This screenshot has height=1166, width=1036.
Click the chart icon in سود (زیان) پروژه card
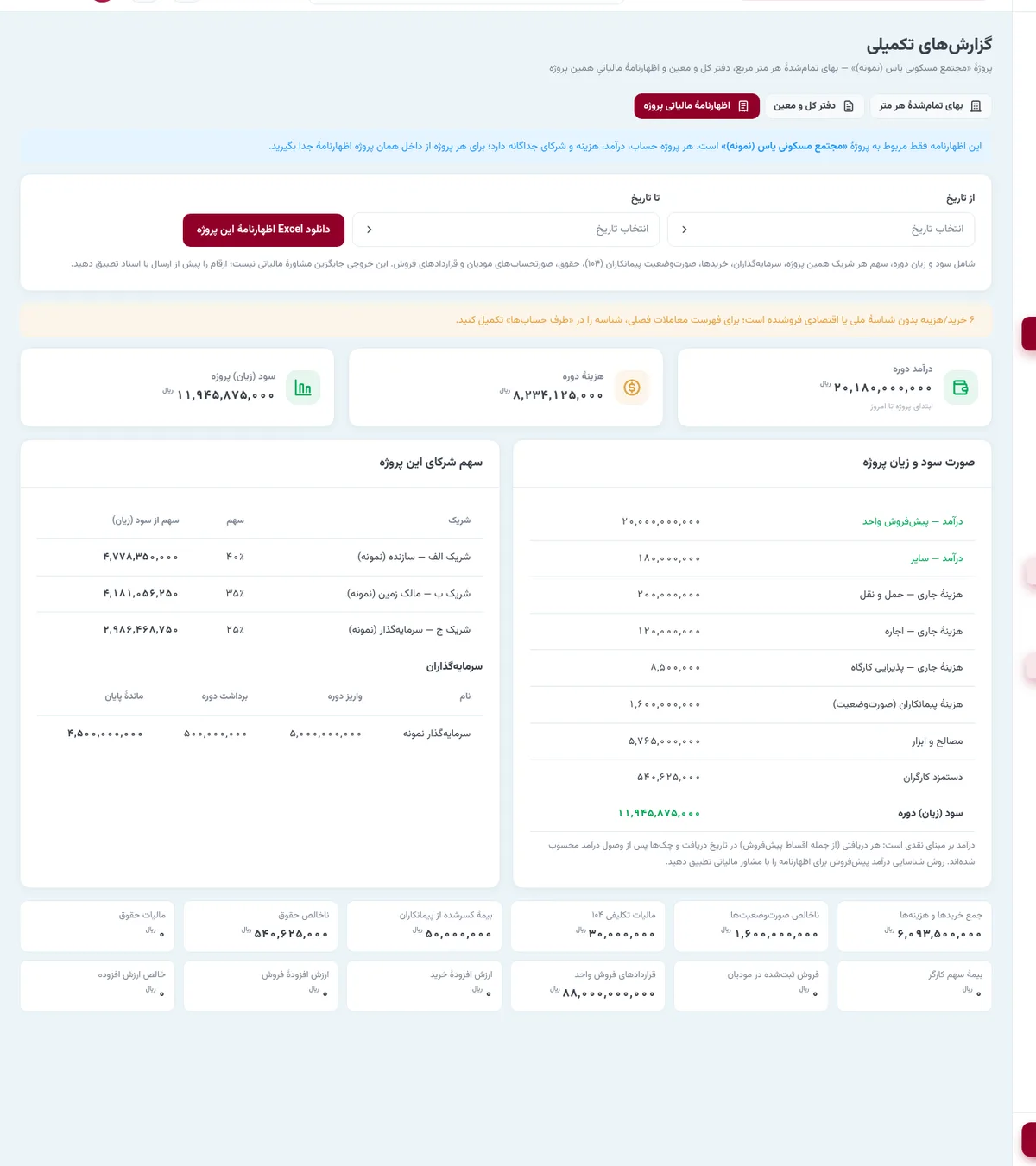point(303,388)
